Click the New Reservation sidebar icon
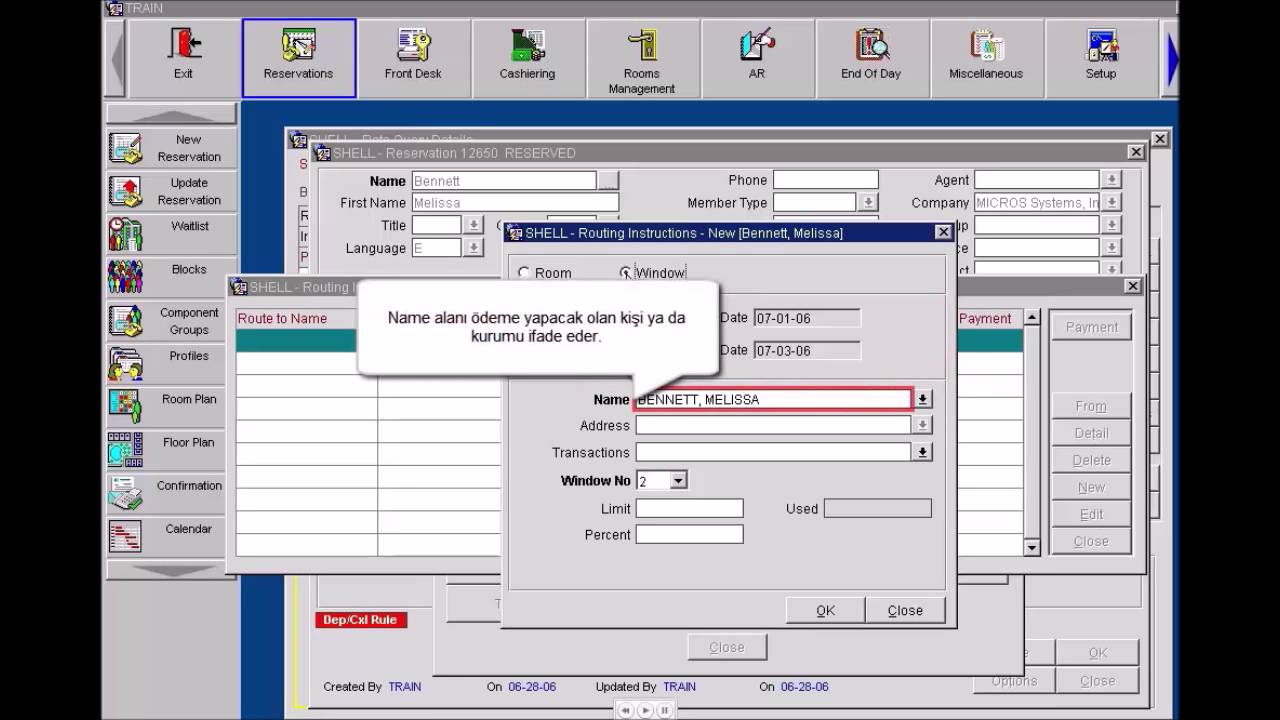Viewport: 1280px width, 720px height. click(171, 148)
